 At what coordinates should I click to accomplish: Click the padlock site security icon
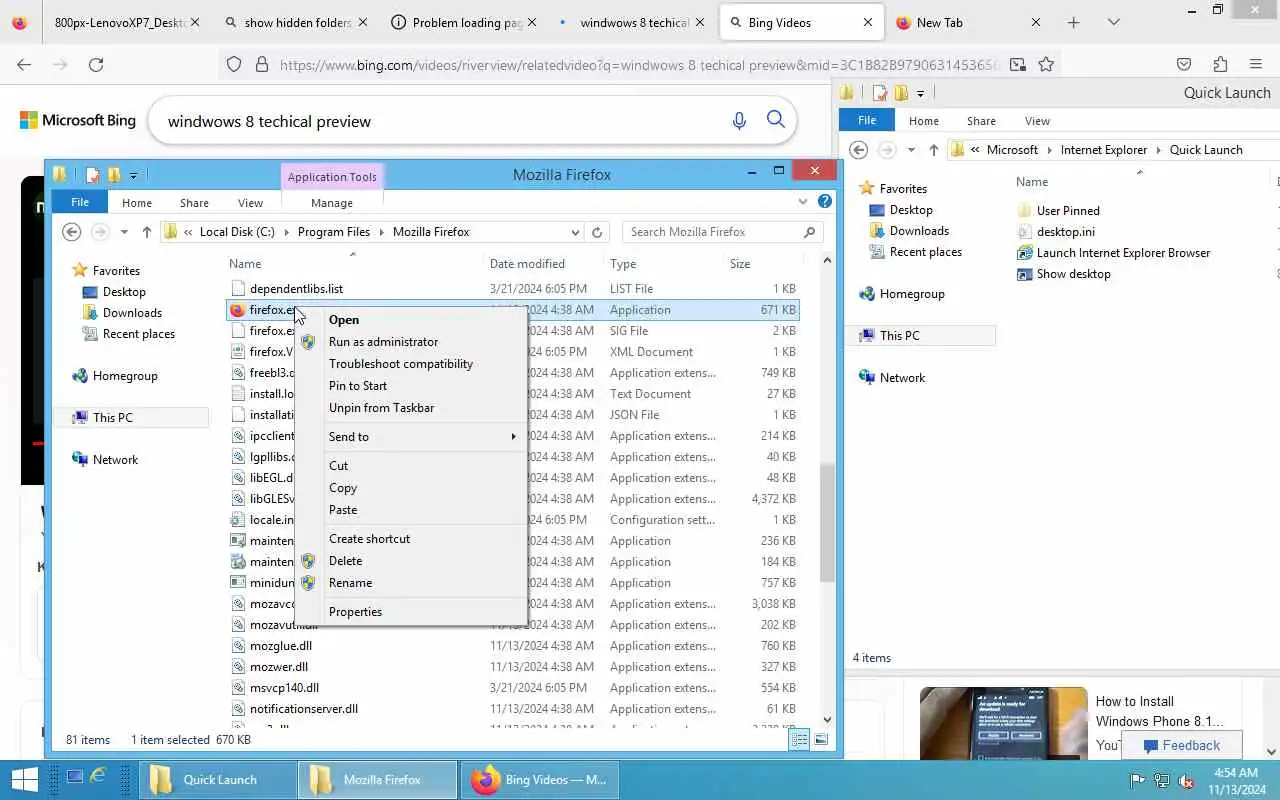pyautogui.click(x=262, y=64)
